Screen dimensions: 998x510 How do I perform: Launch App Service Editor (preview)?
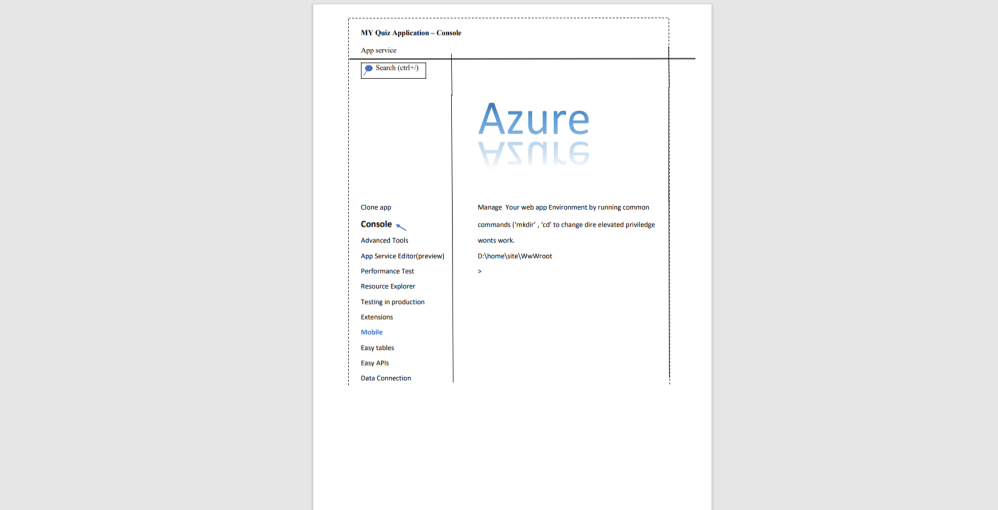402,256
